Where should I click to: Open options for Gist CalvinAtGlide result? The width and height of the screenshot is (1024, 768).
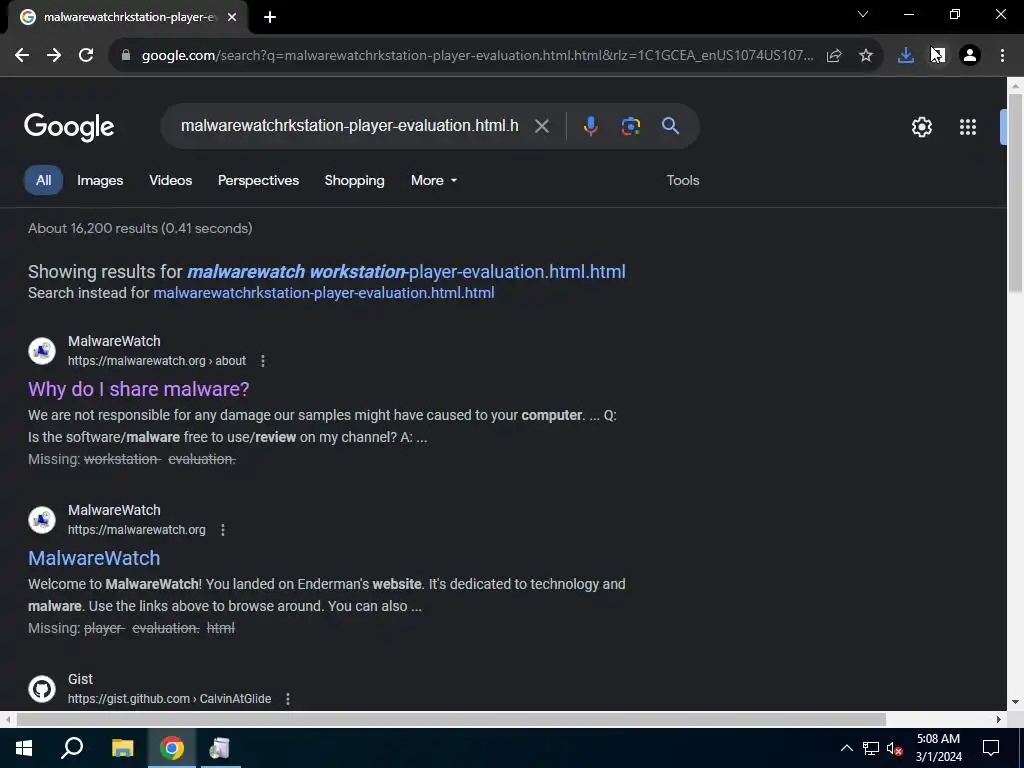287,699
